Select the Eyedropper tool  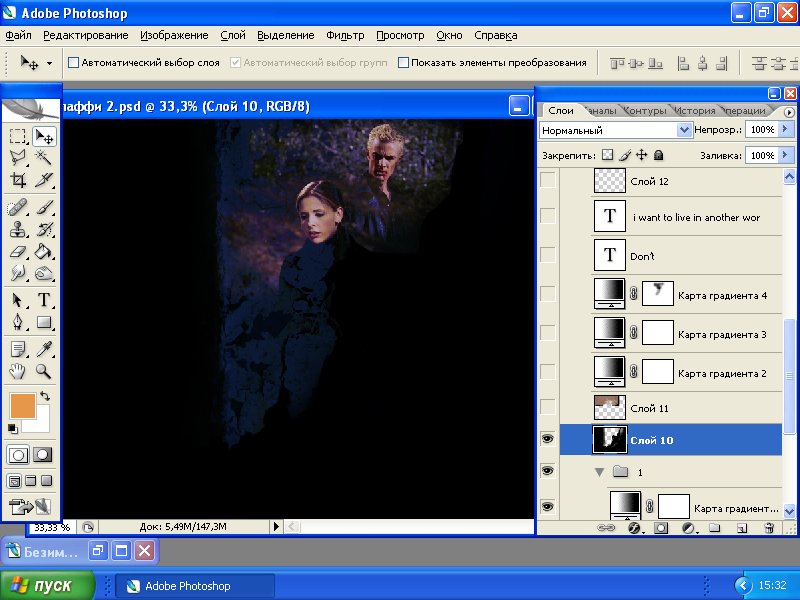click(44, 348)
